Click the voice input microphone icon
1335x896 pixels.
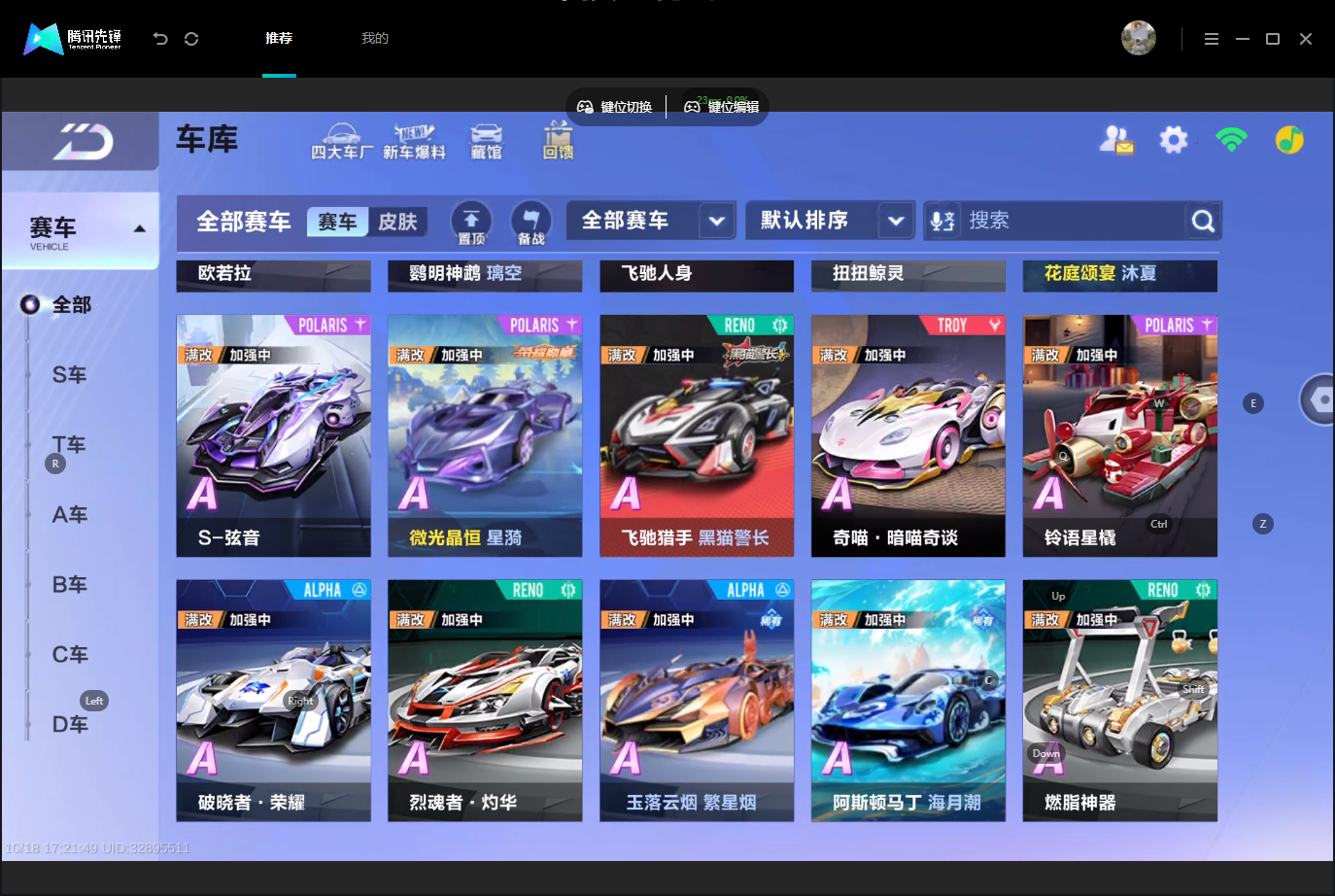(x=941, y=222)
